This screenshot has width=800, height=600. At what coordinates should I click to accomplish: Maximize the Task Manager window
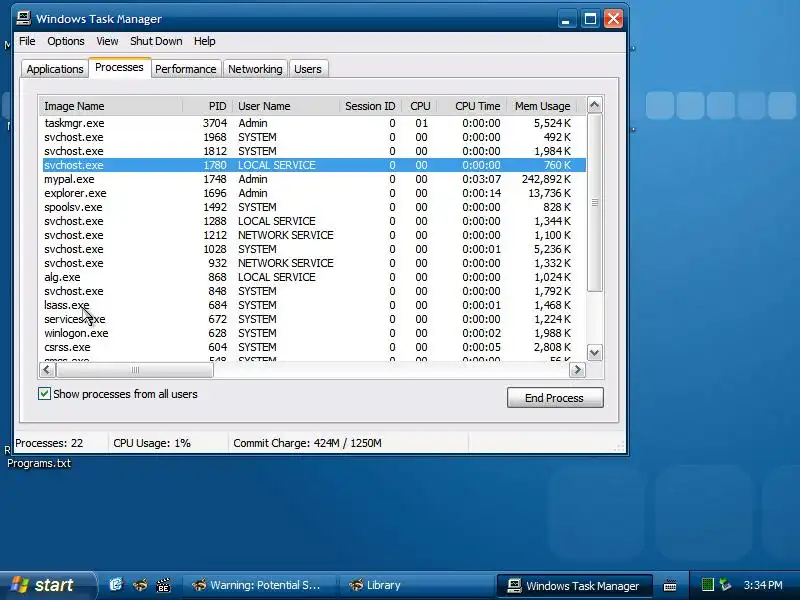(590, 19)
